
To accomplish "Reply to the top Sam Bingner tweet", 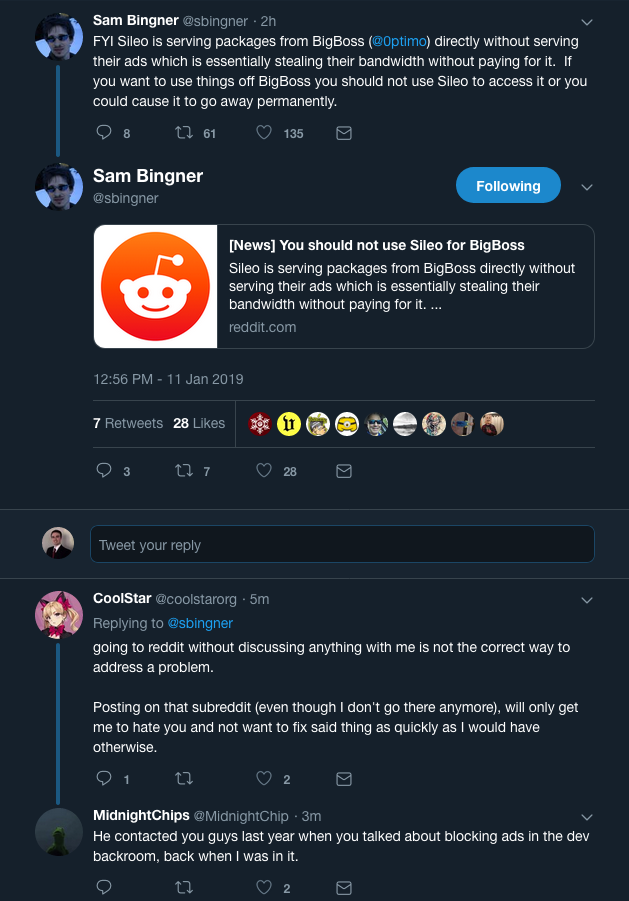I will click(x=104, y=133).
